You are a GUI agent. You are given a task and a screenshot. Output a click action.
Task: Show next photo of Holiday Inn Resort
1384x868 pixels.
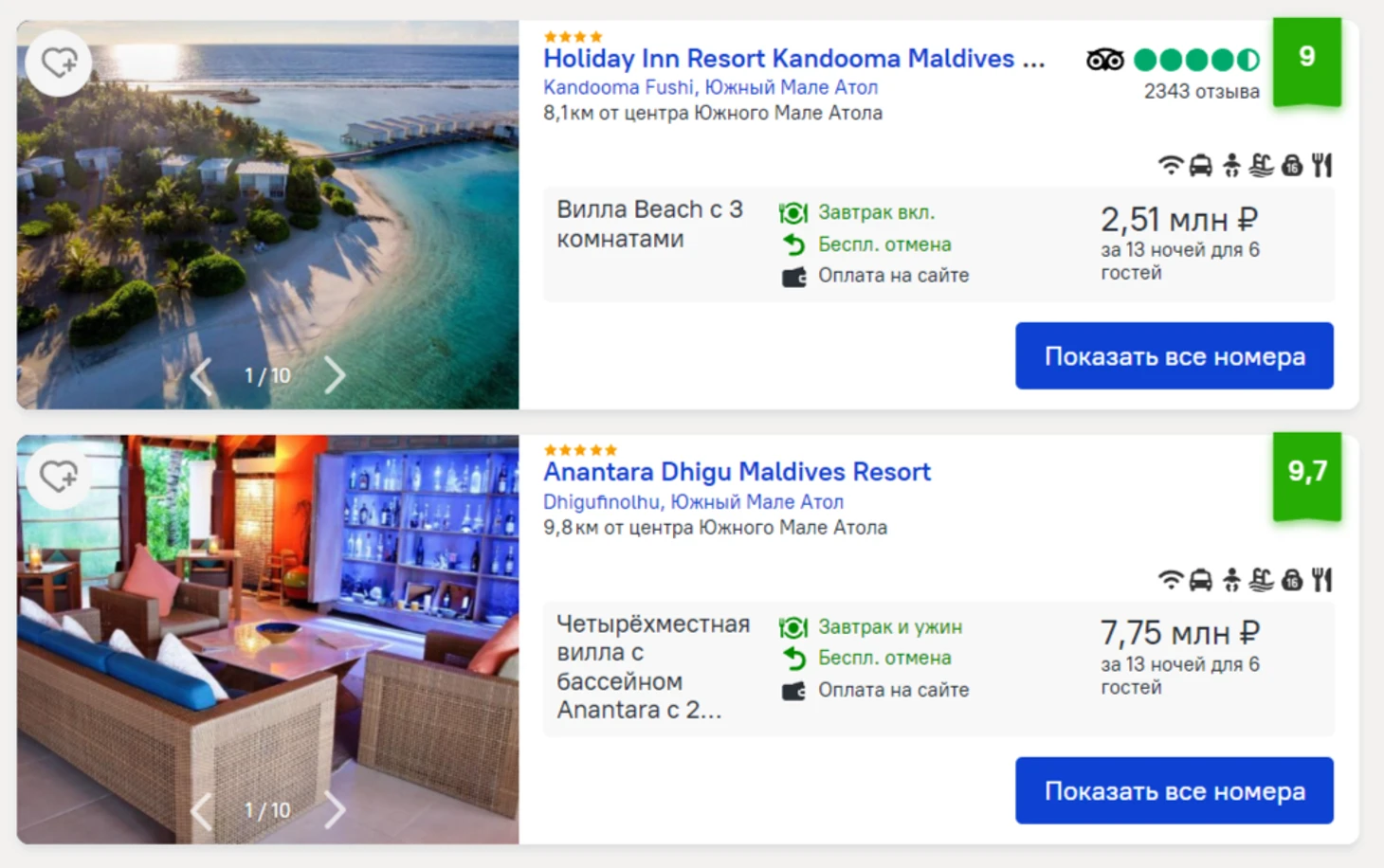335,375
